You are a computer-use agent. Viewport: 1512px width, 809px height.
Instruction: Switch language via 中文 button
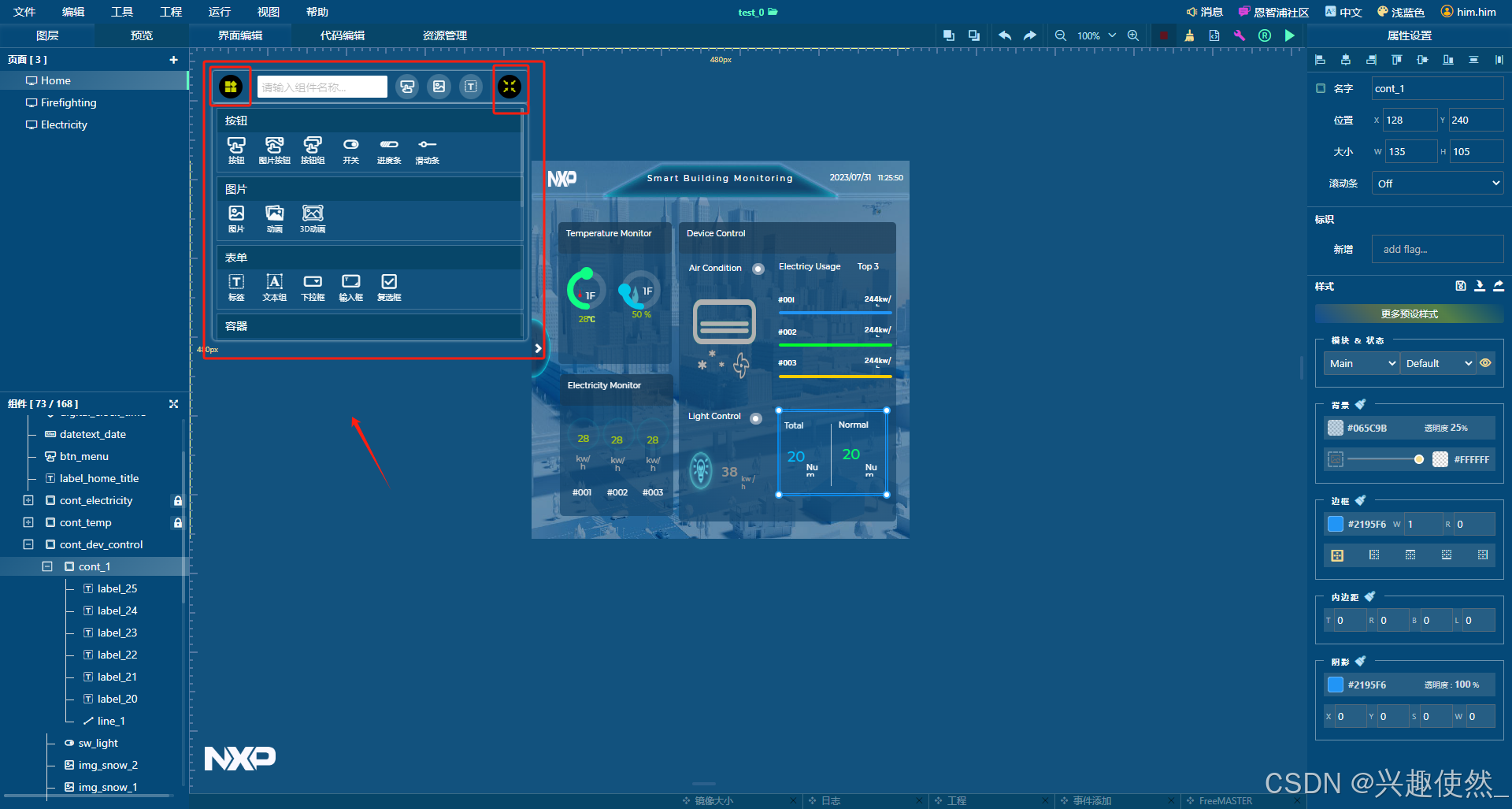click(x=1343, y=12)
